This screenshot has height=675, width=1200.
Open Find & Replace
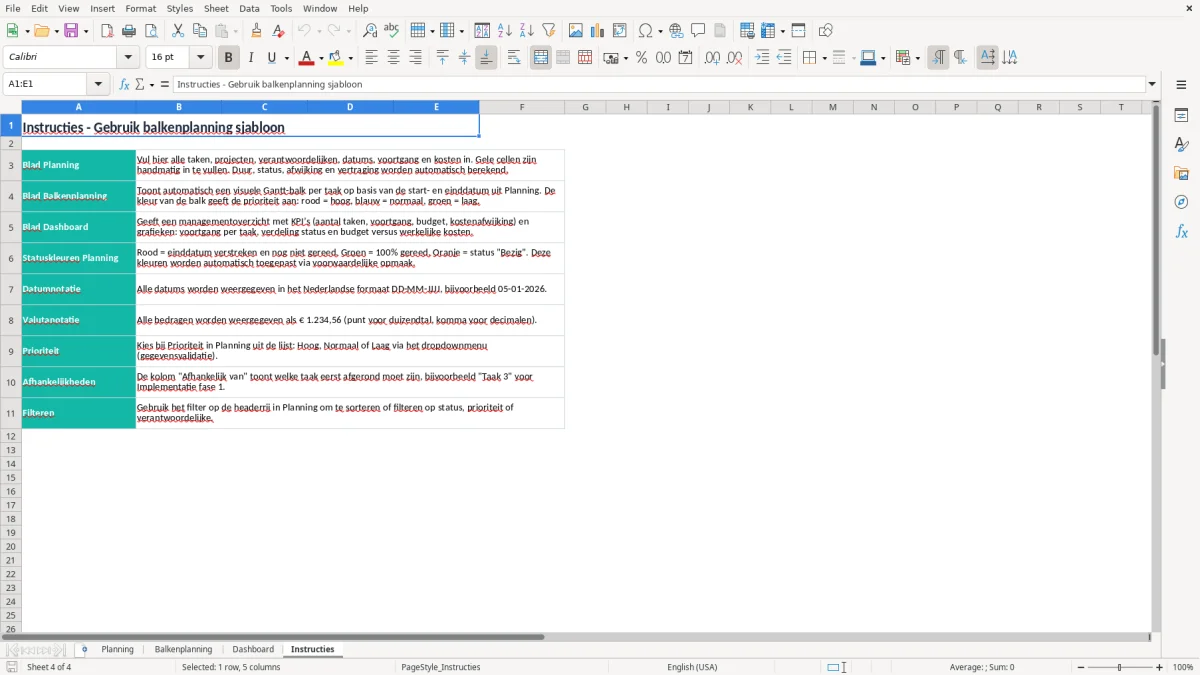(x=370, y=31)
